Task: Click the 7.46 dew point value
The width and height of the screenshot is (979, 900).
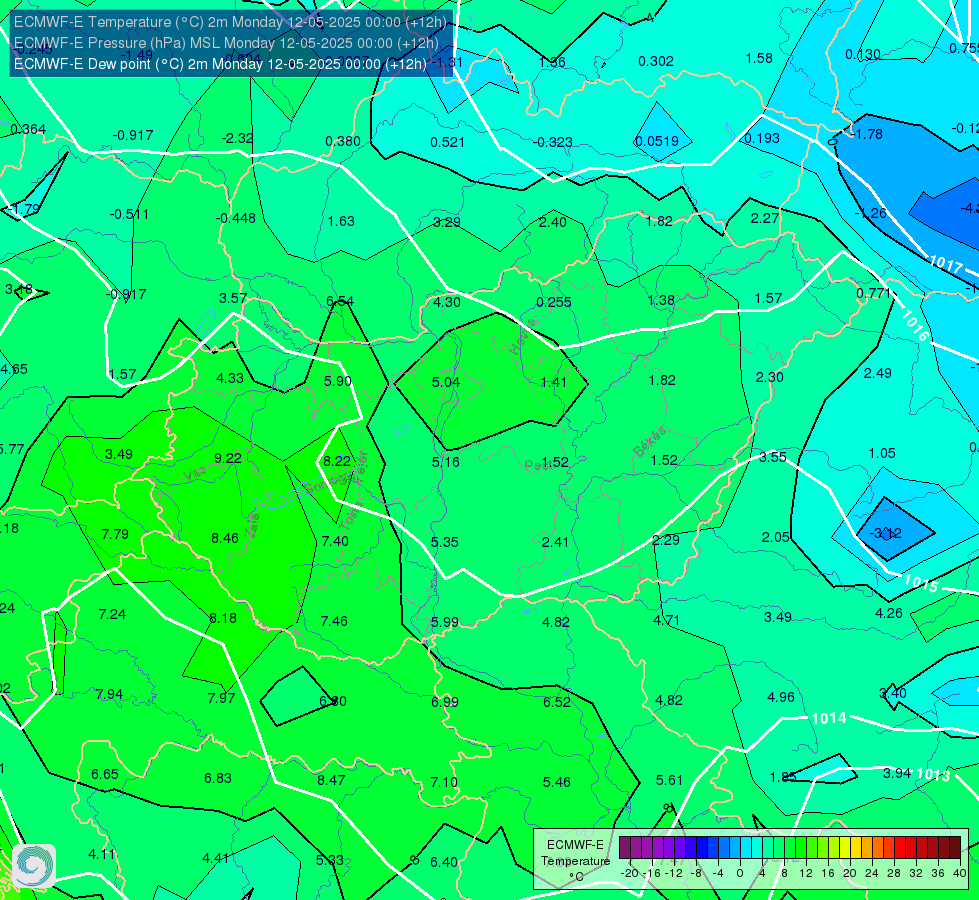Action: point(334,621)
